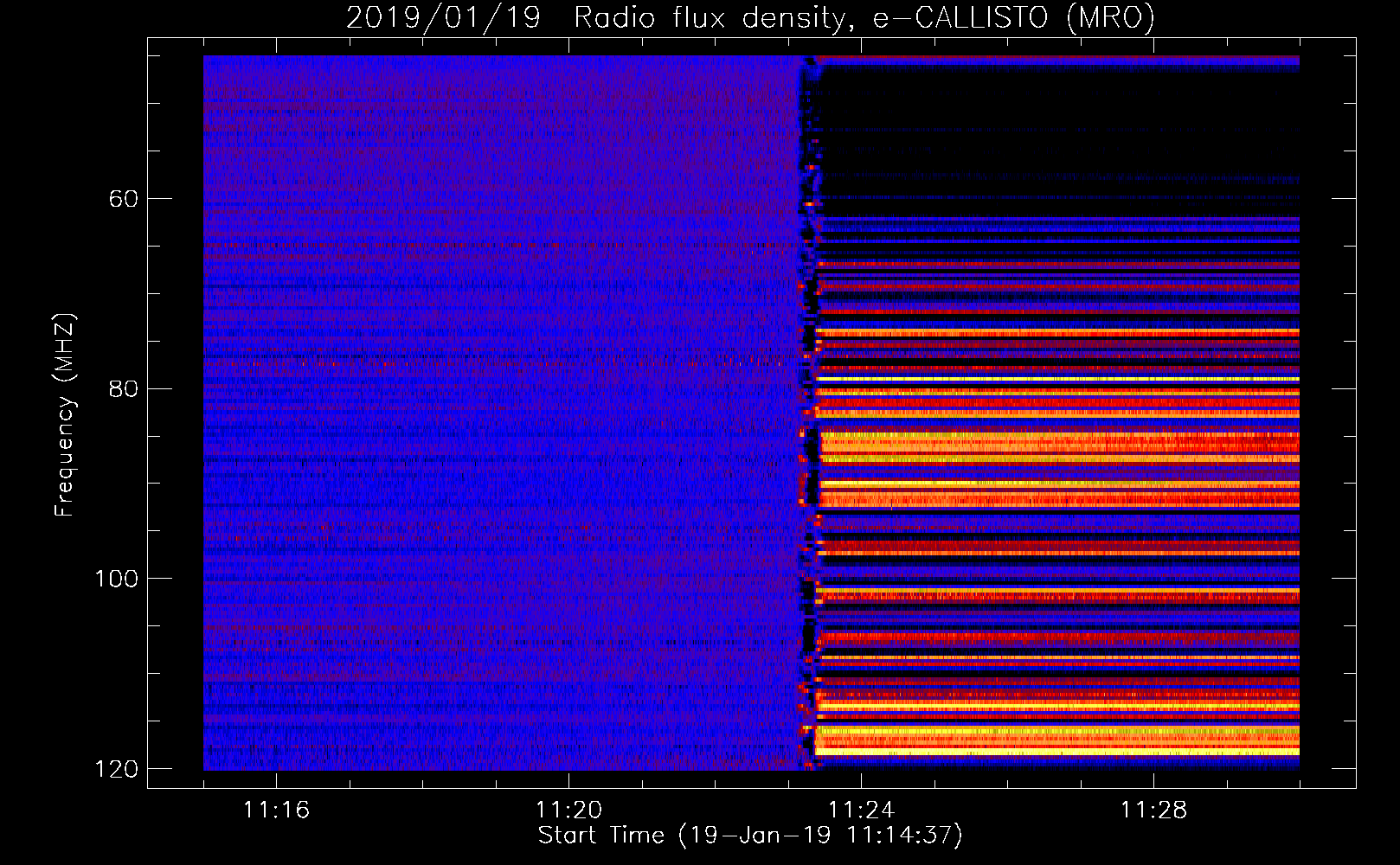Click the 100 frequency tick label
The image size is (1400, 865).
pos(116,579)
